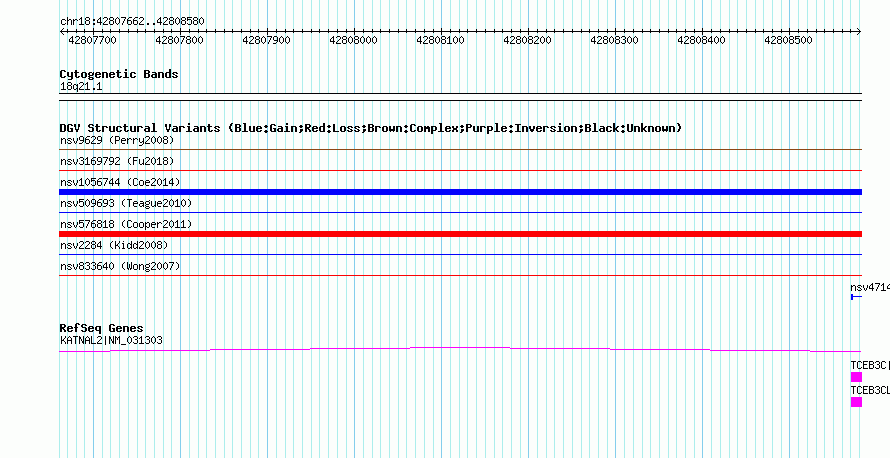Click the small blue nsv4714 variant glyph
Viewport: 890px width, 458px height.
[x=856, y=297]
